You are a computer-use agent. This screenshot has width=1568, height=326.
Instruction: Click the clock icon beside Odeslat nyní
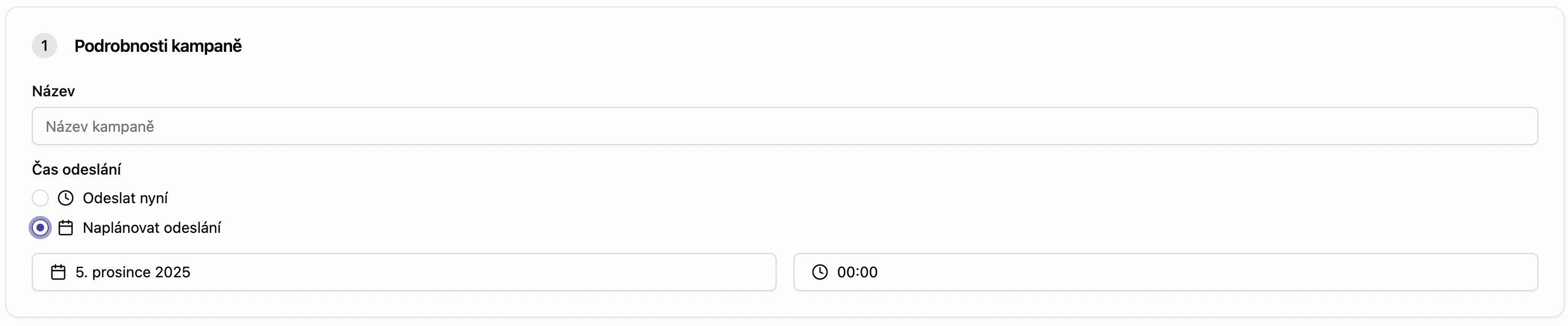[66, 198]
